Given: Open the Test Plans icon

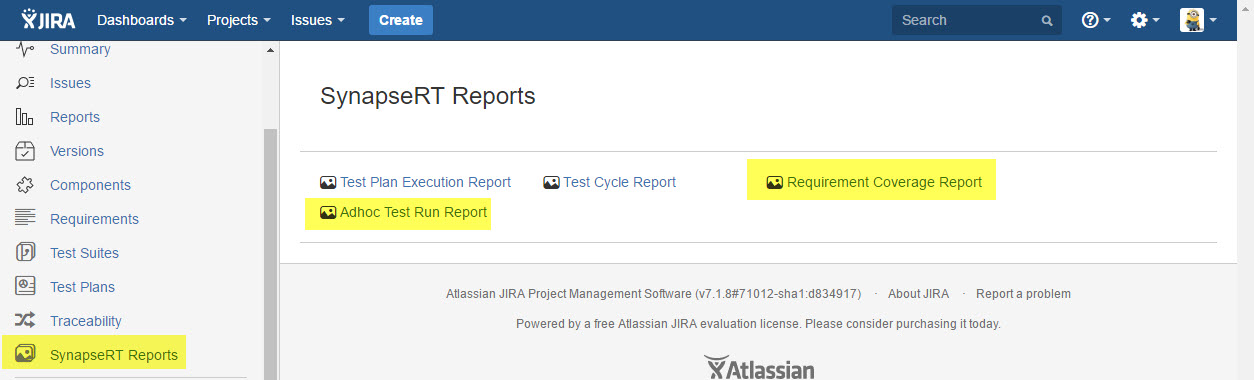Looking at the screenshot, I should [26, 287].
